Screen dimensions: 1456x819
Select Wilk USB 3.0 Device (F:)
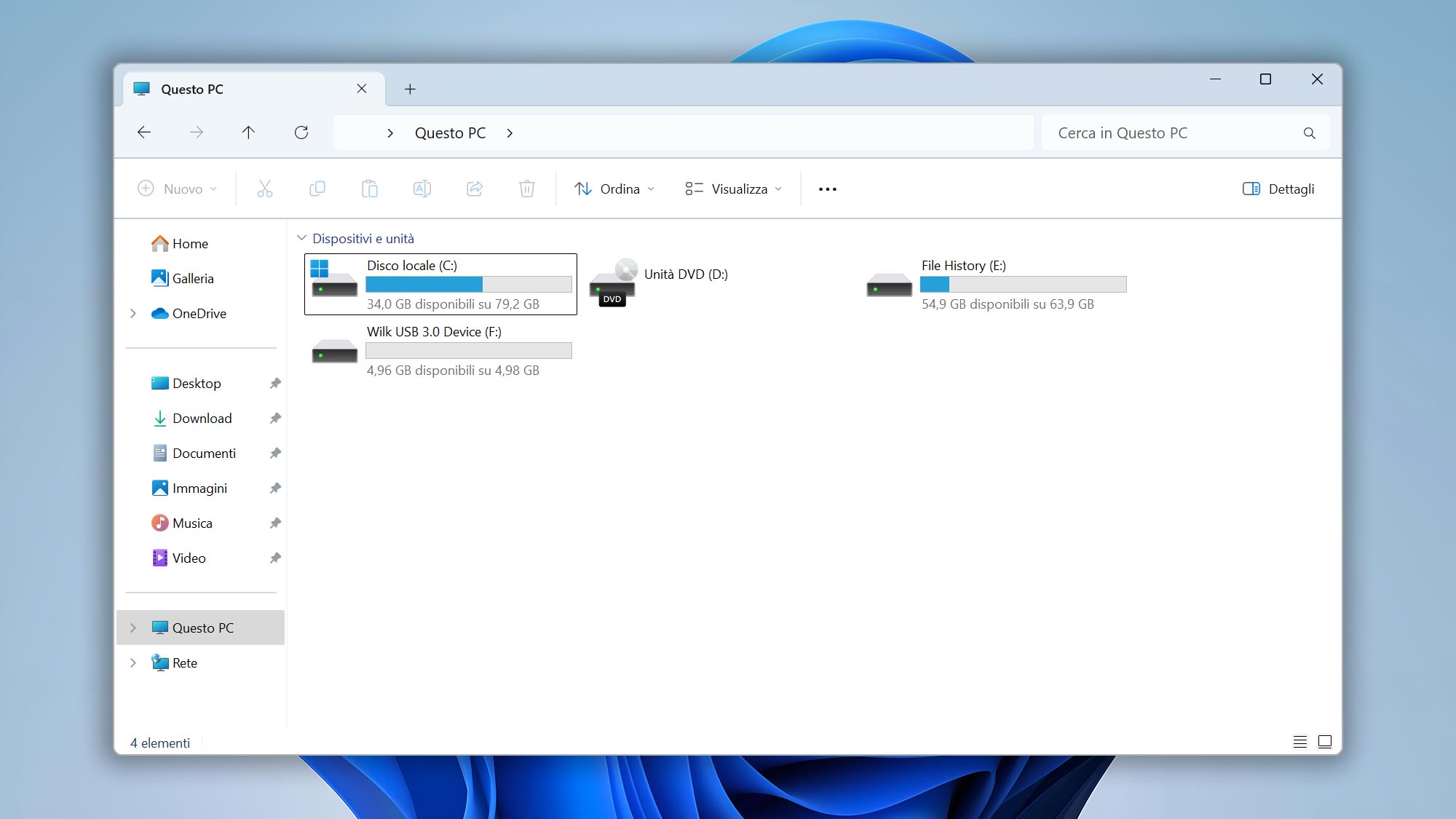pyautogui.click(x=440, y=351)
